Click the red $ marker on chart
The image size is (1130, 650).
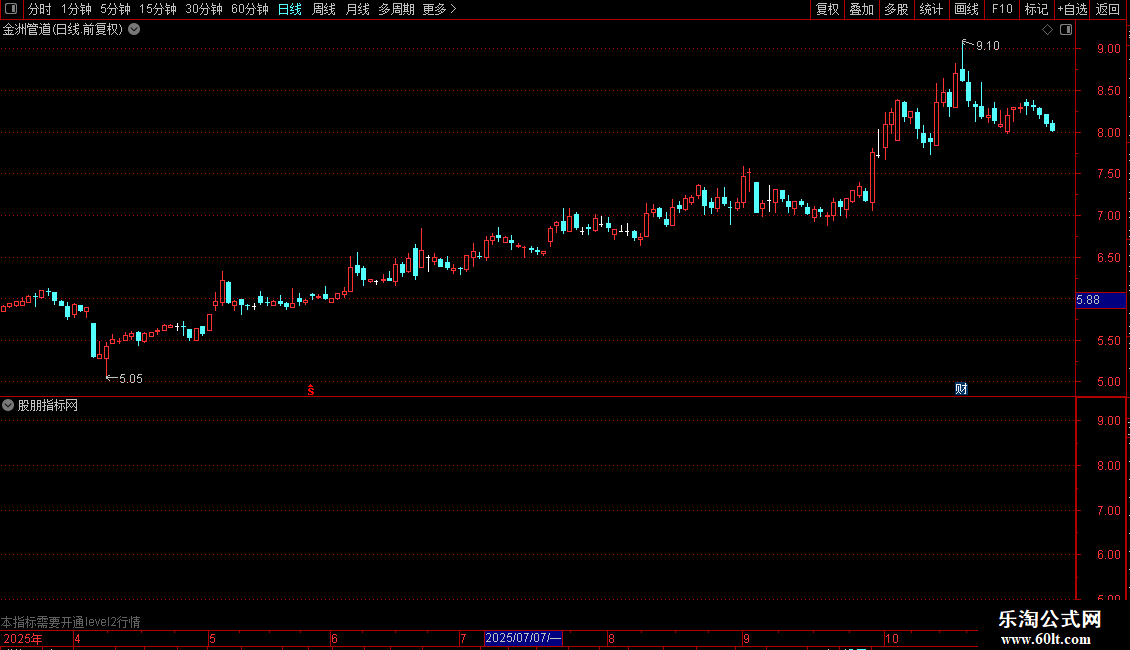(311, 390)
